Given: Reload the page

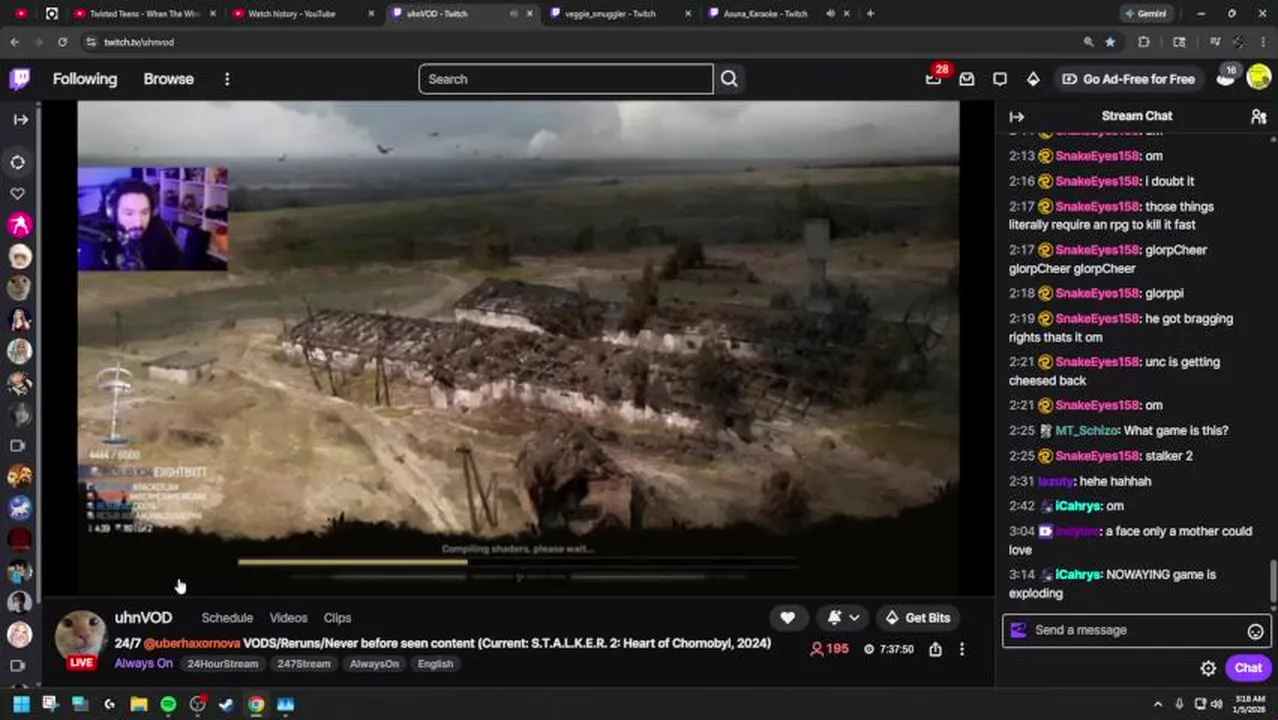Looking at the screenshot, I should pyautogui.click(x=62, y=42).
